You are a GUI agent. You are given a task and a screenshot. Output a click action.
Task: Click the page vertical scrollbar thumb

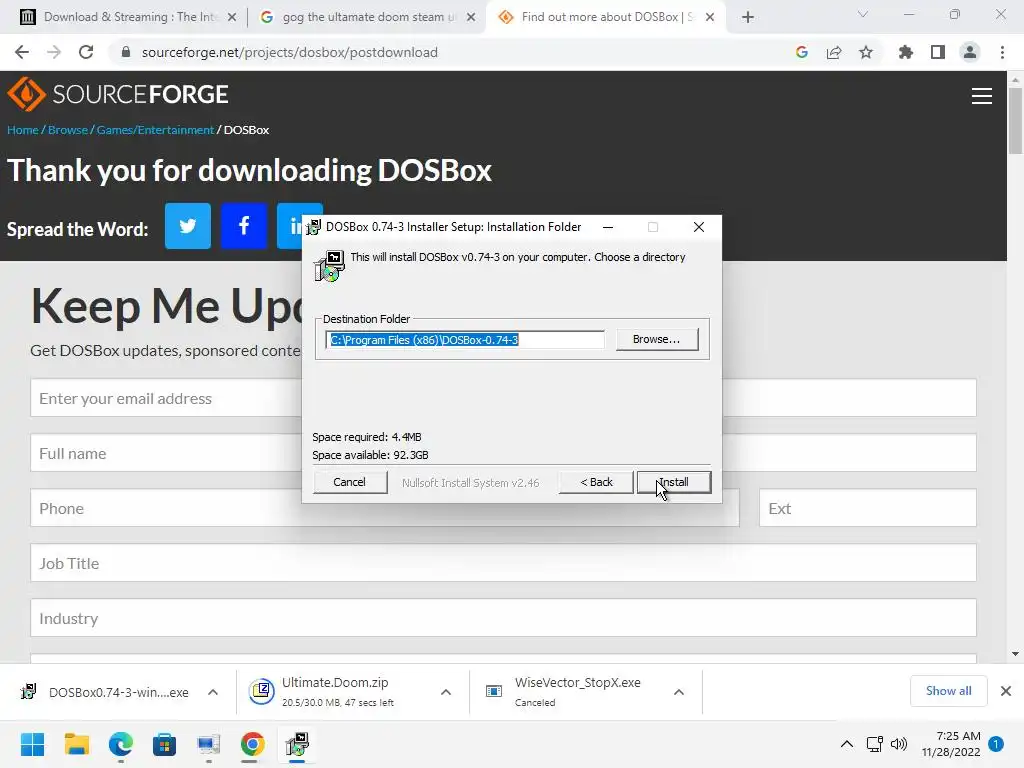[1015, 121]
